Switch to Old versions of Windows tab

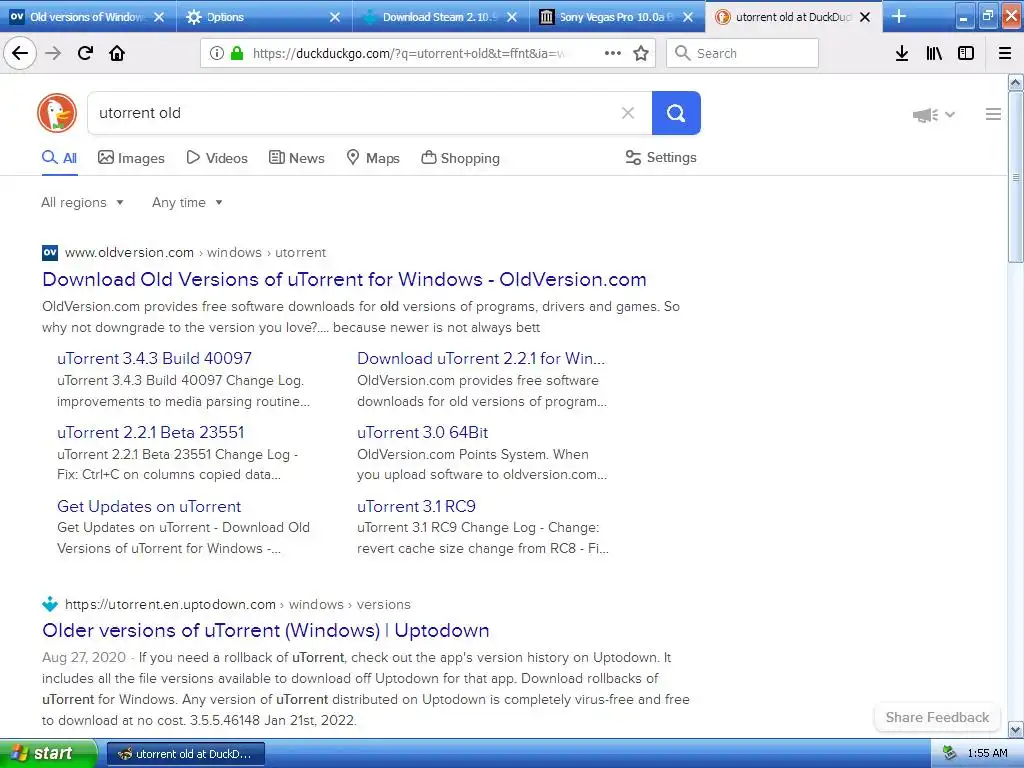pyautogui.click(x=88, y=17)
